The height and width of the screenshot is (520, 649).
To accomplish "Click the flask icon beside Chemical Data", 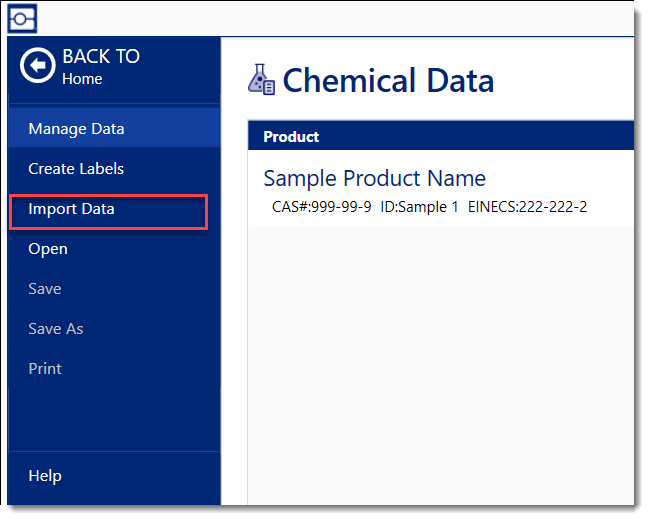I will point(261,80).
